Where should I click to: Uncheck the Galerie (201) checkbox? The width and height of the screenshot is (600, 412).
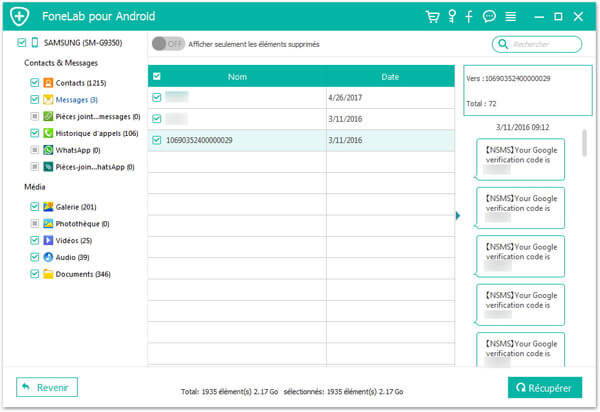click(35, 207)
